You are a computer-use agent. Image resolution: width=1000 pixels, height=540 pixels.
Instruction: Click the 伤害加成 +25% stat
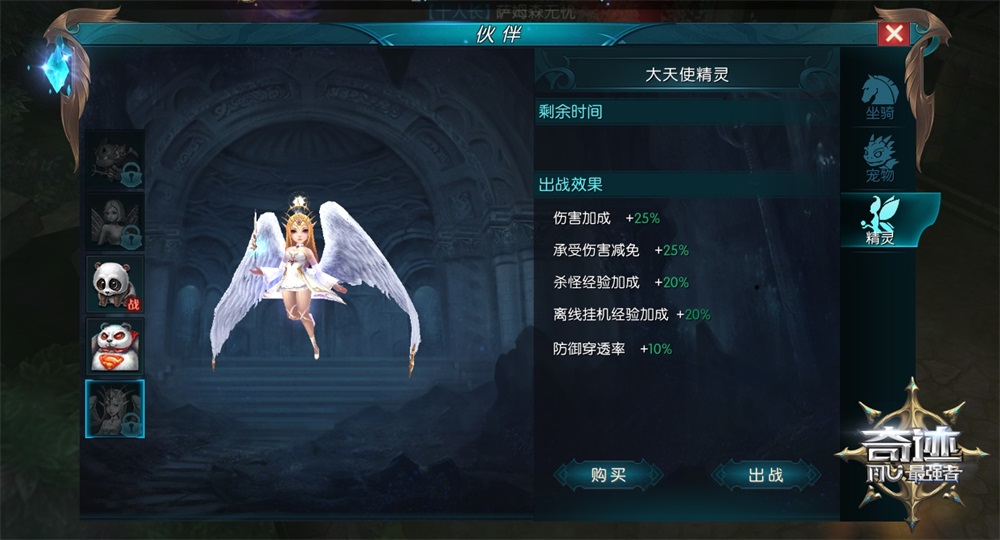pyautogui.click(x=606, y=218)
